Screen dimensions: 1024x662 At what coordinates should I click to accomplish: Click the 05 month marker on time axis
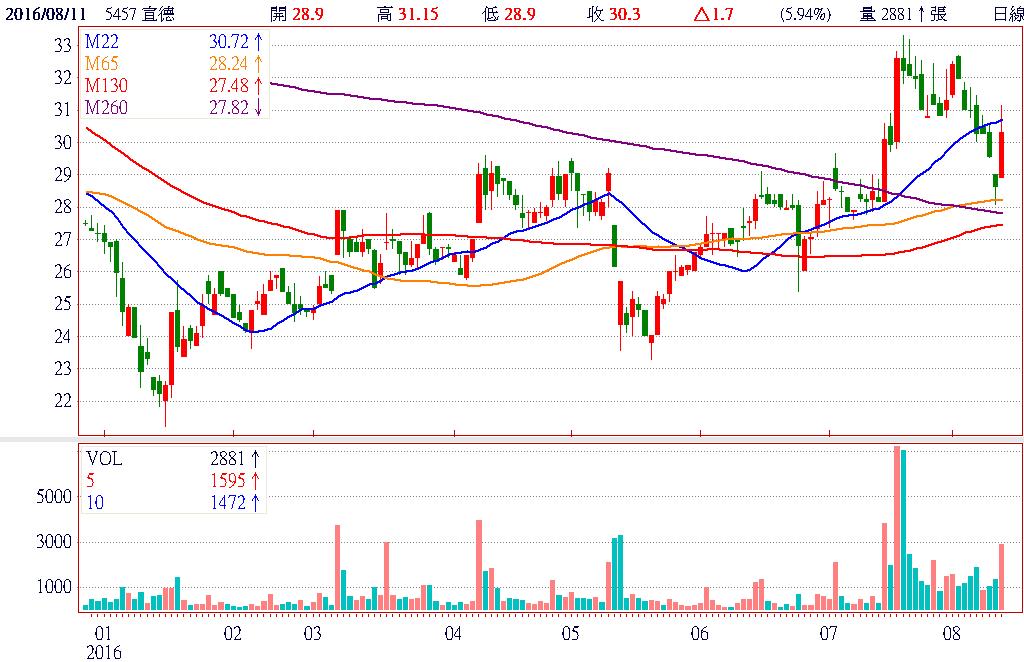[x=570, y=634]
